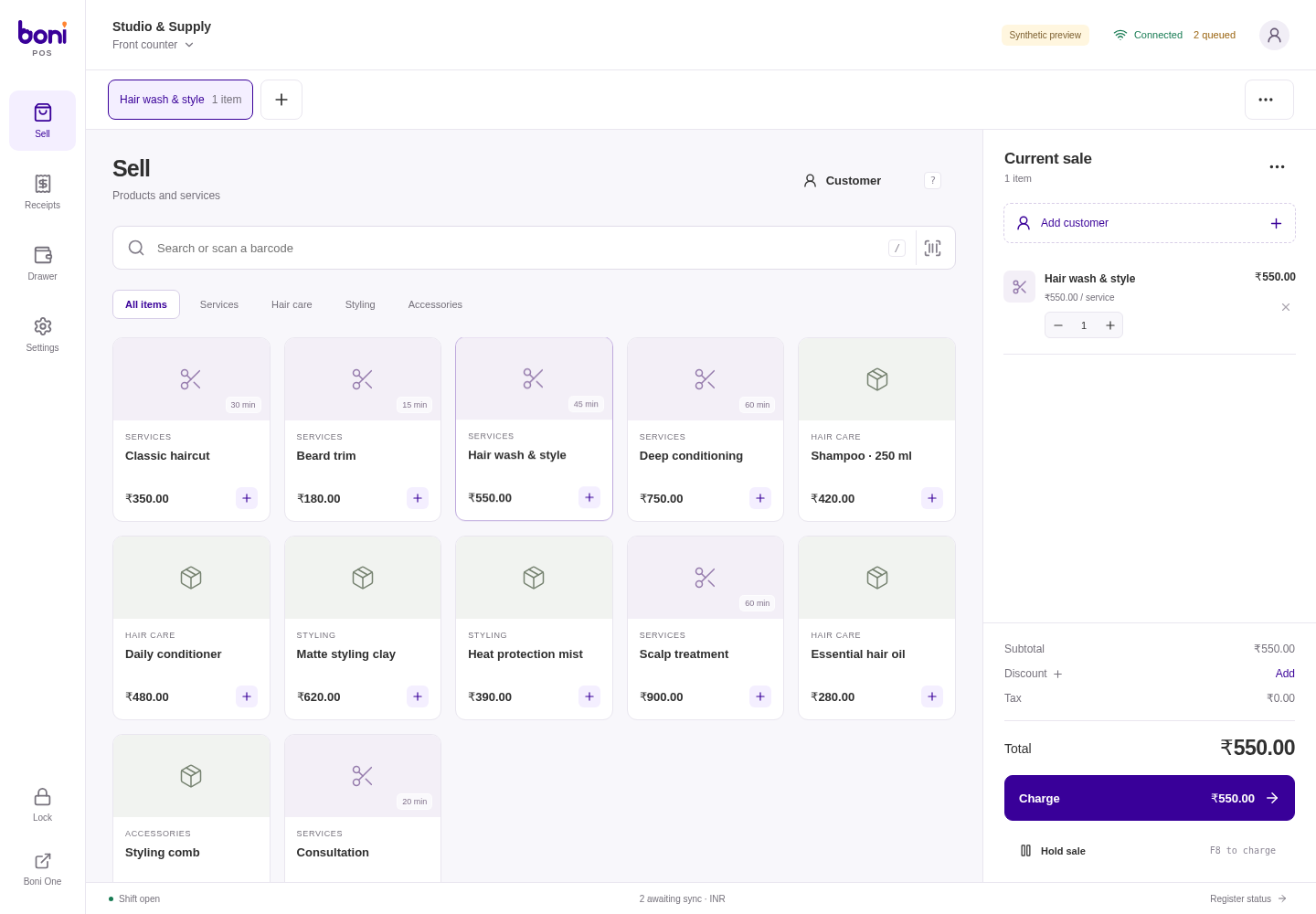Add Daily conditioner to the sale
The image size is (1316, 914).
tap(247, 696)
